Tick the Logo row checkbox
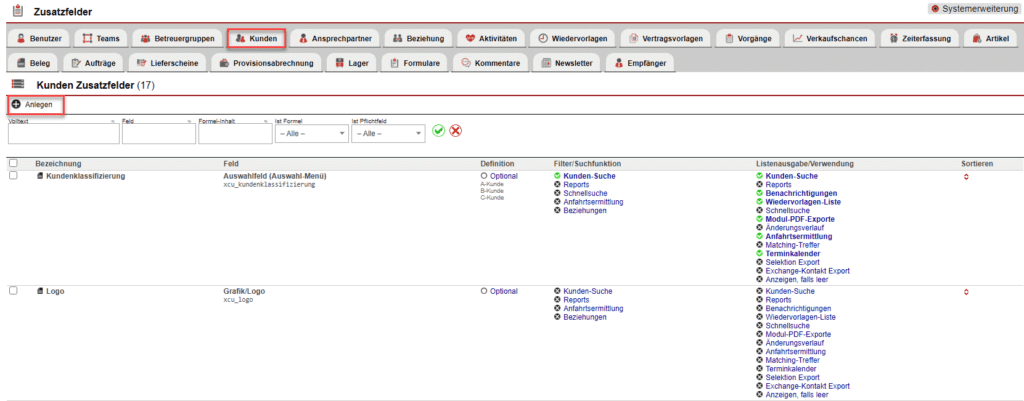The width and height of the screenshot is (1024, 401). (13, 291)
